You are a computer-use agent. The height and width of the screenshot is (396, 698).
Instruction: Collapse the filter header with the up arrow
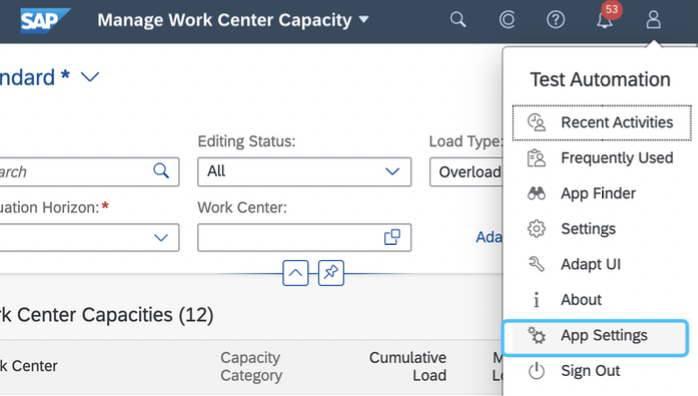(295, 273)
